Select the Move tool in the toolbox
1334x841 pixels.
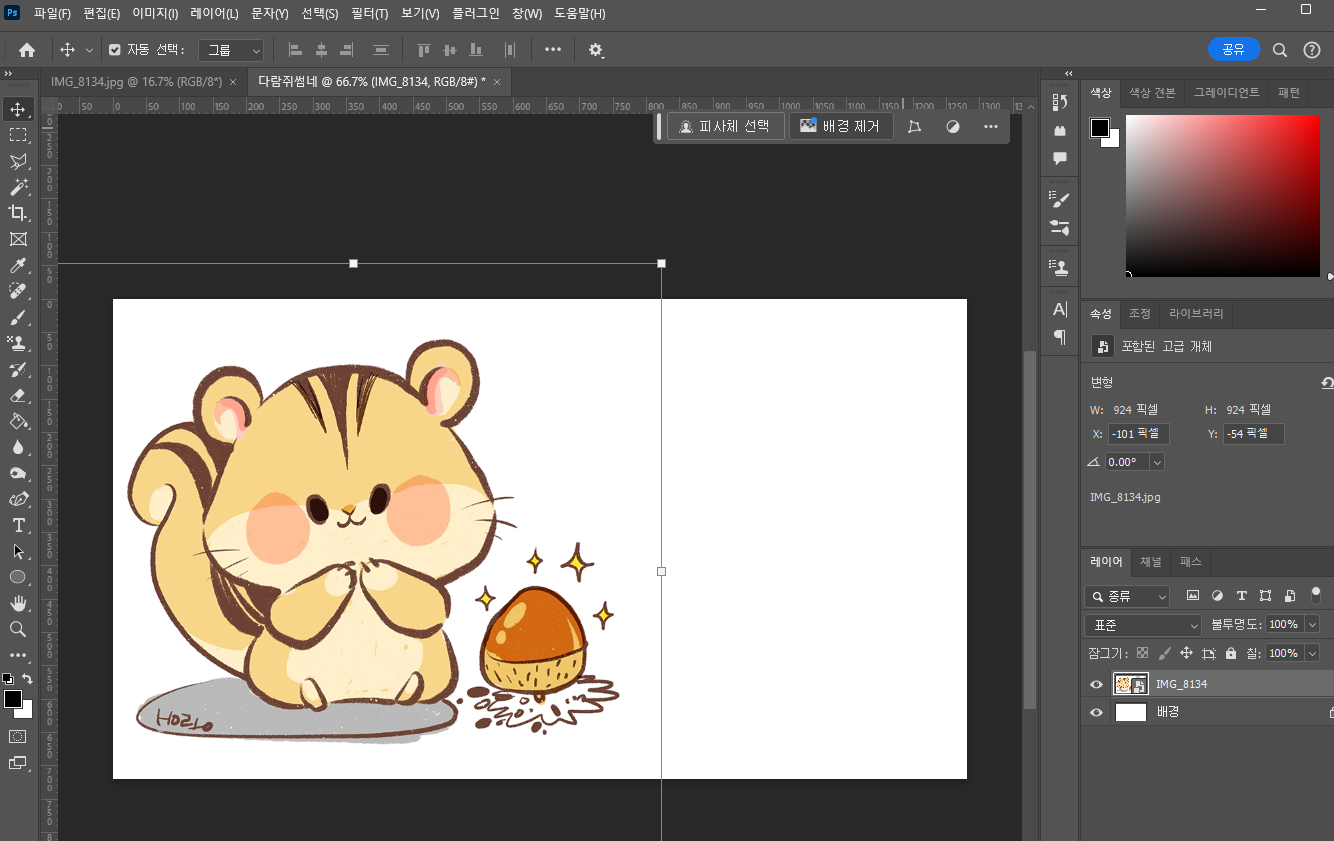[x=18, y=109]
